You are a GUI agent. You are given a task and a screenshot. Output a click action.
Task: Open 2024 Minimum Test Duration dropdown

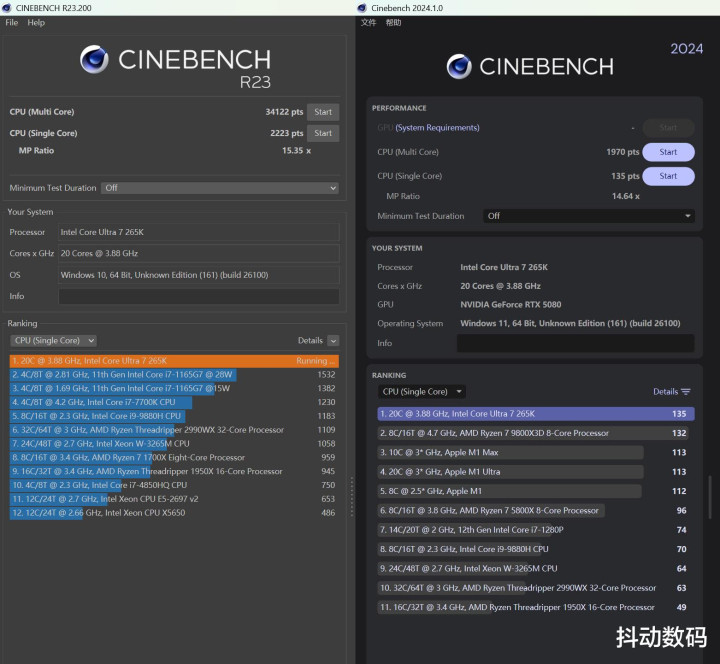[x=589, y=216]
